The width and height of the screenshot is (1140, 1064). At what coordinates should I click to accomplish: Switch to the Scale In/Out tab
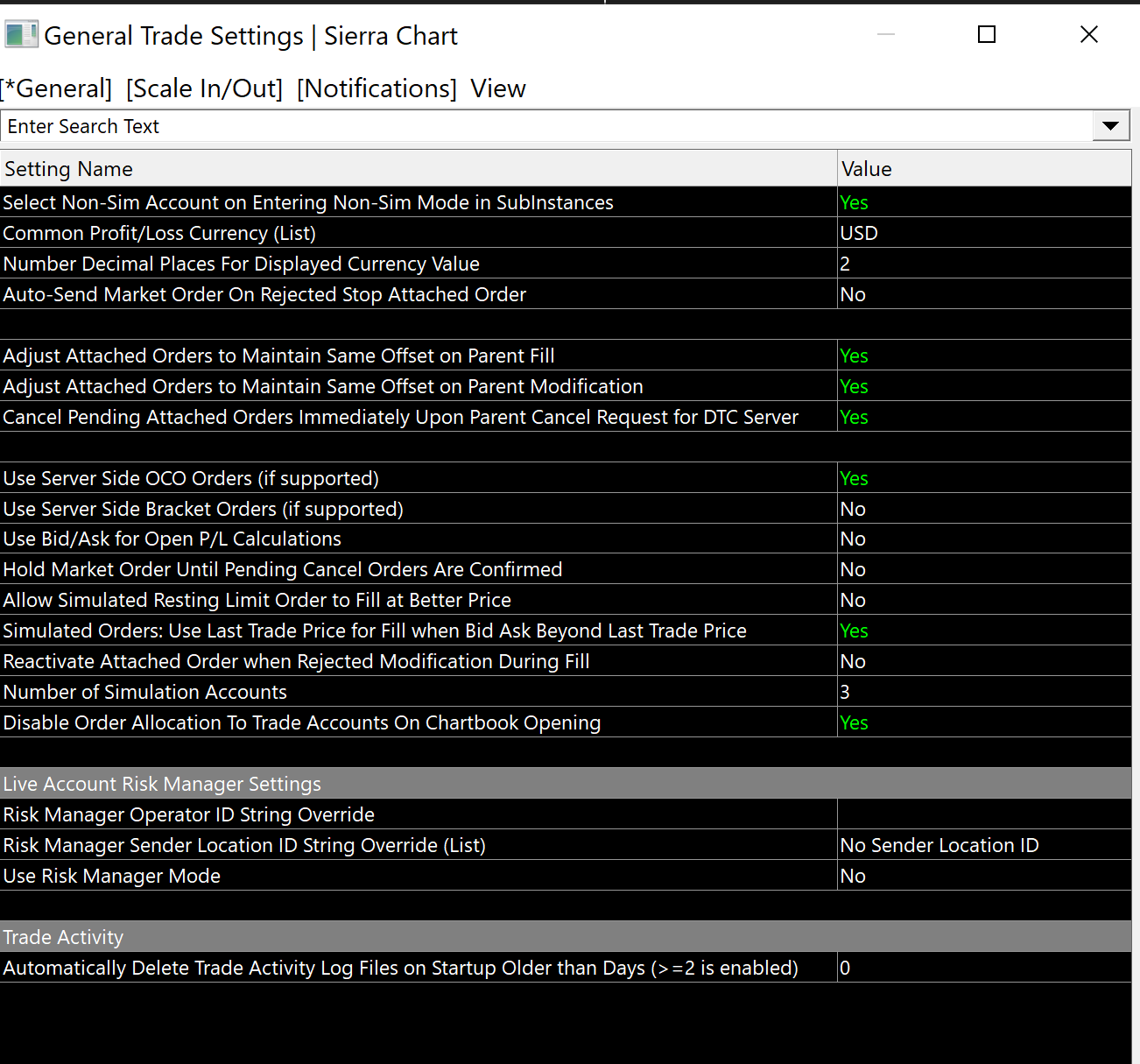click(204, 88)
